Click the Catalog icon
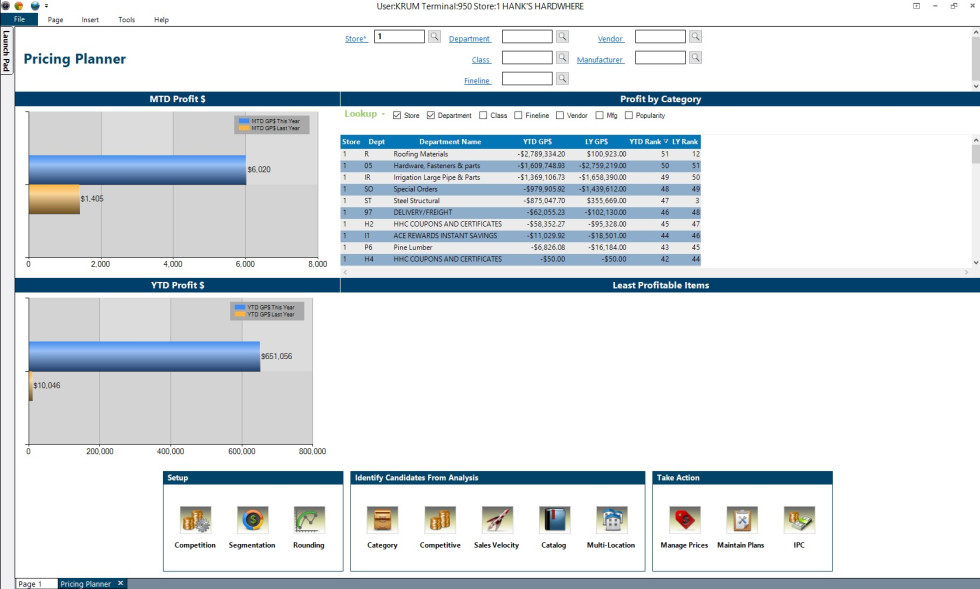980x589 pixels. click(x=554, y=520)
